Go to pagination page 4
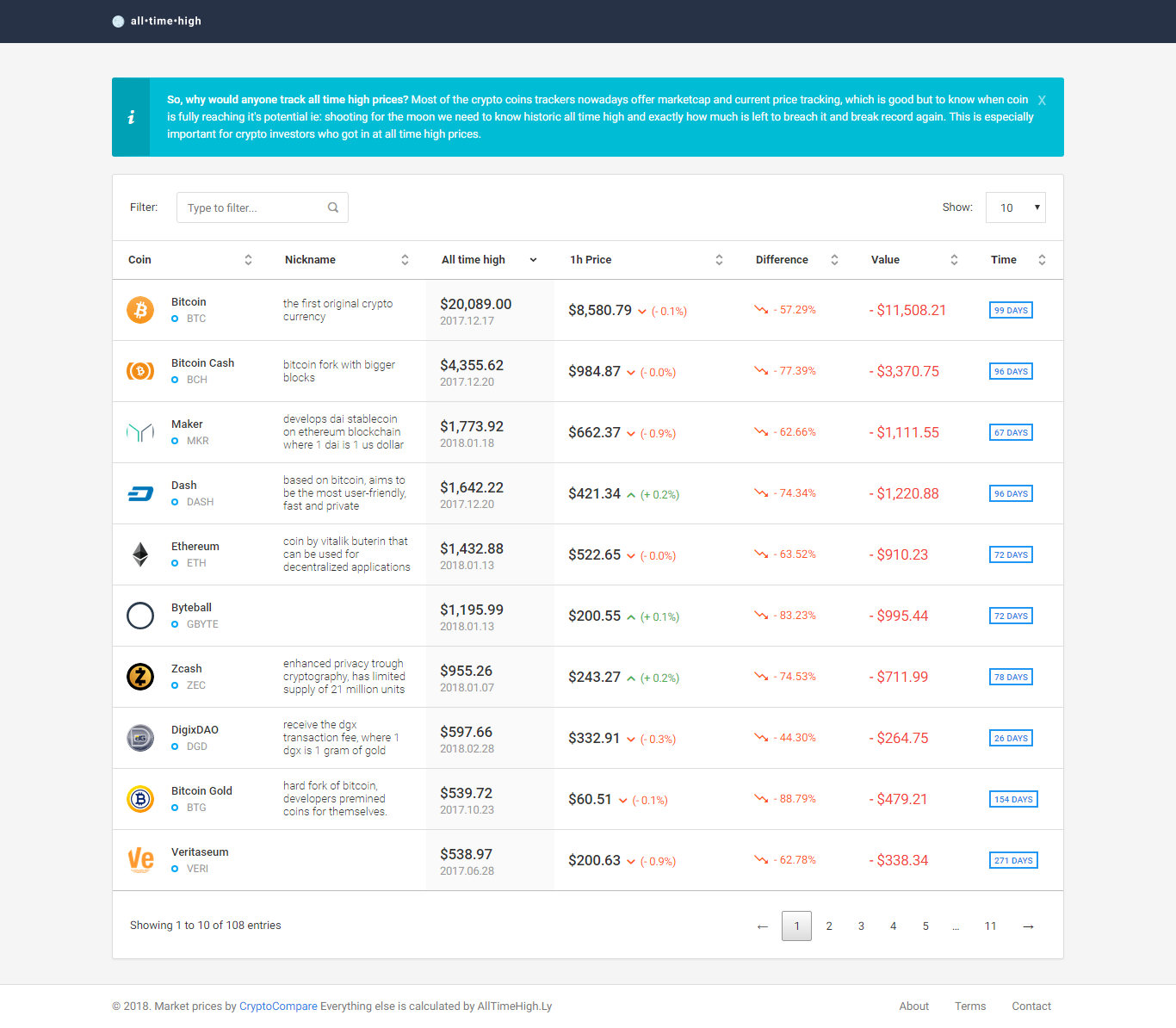 [894, 926]
